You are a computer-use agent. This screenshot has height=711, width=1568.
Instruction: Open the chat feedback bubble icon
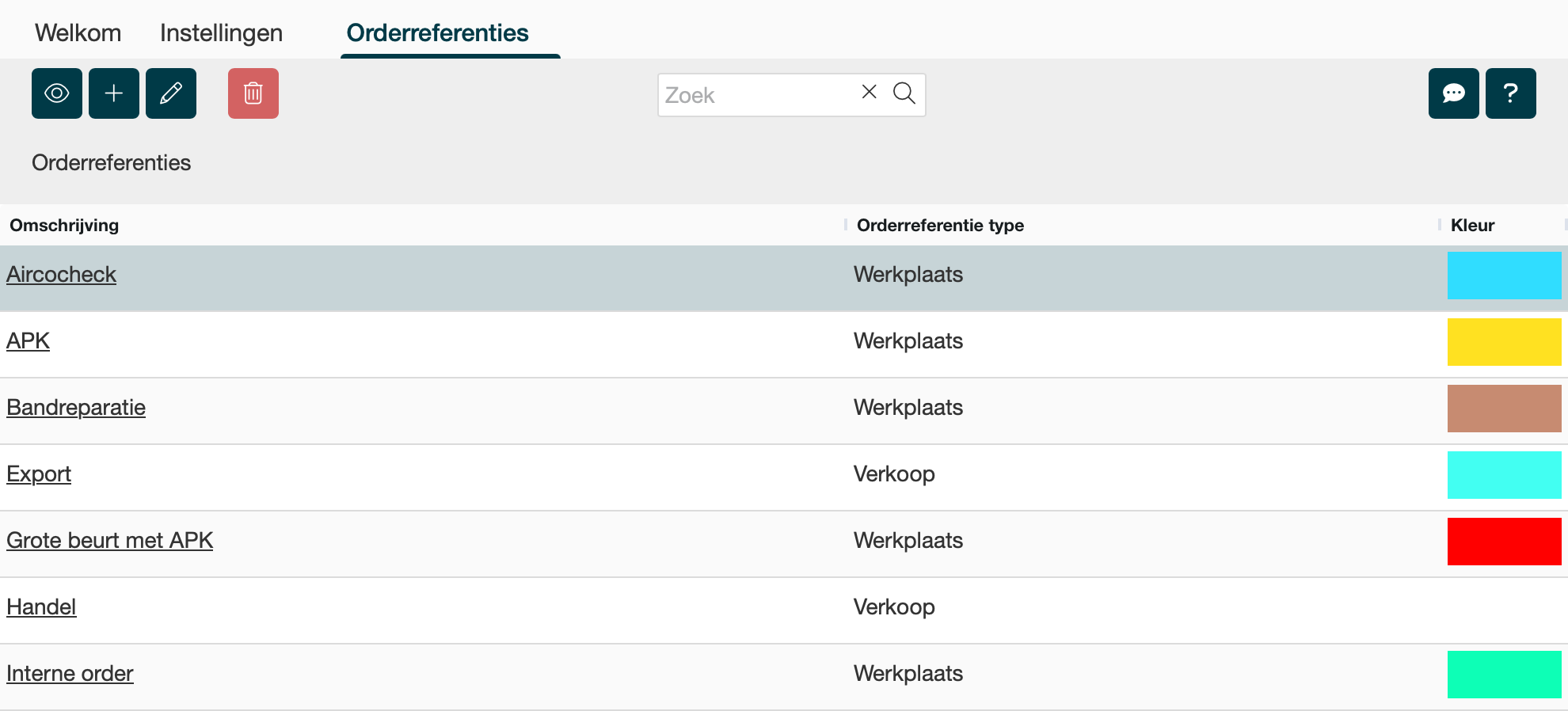coord(1453,93)
